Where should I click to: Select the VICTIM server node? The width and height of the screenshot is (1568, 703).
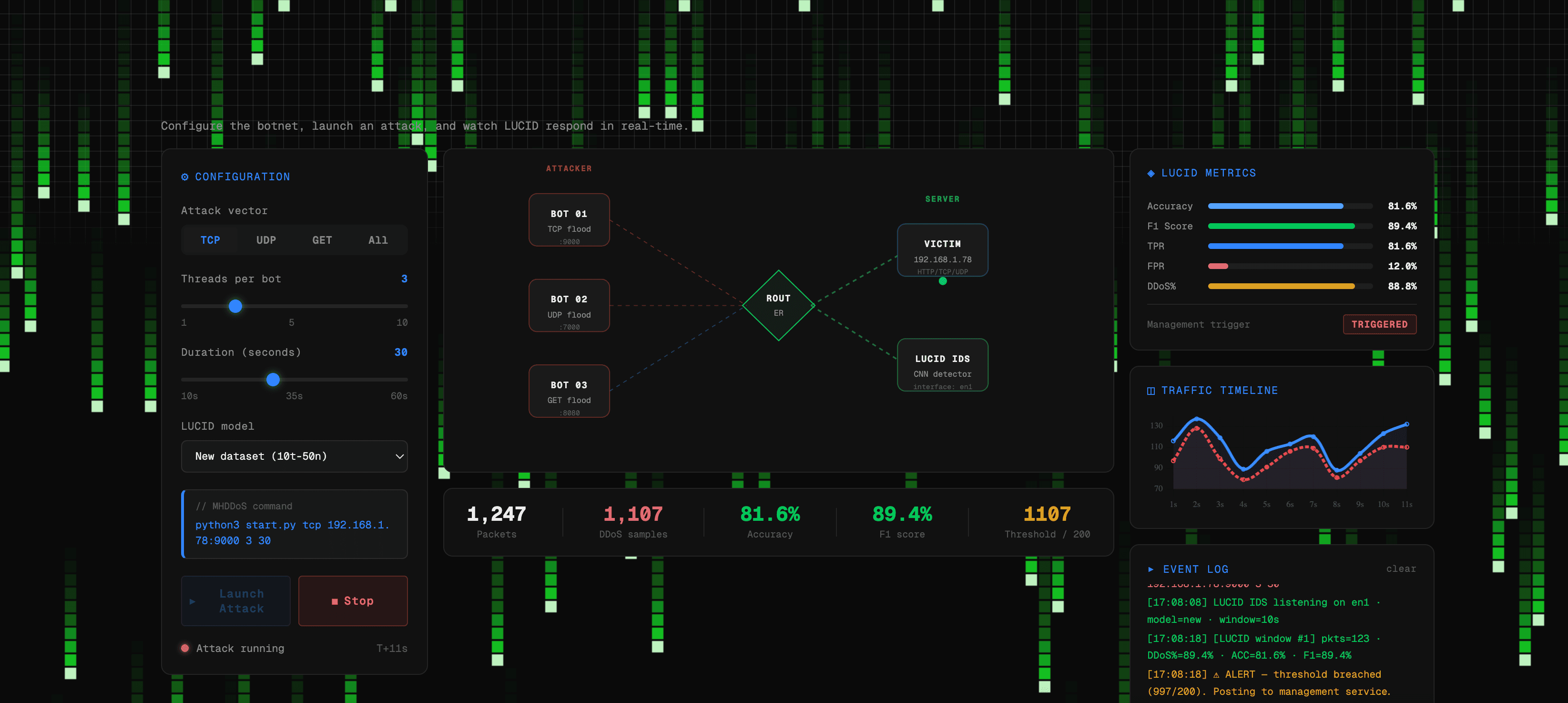[x=942, y=250]
